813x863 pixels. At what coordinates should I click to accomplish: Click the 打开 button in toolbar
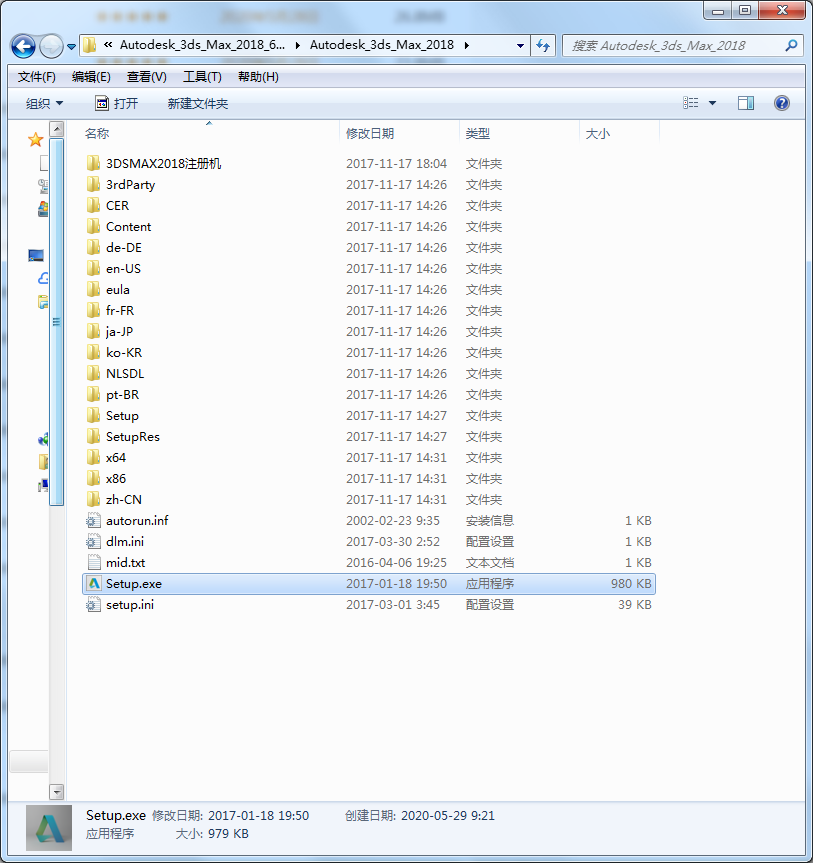tap(116, 103)
